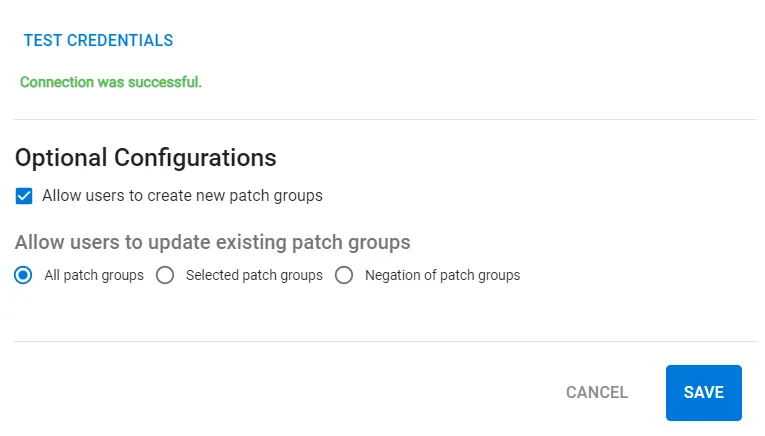Click the green 'Connection was successful.' message
This screenshot has height=436, width=765.
tap(111, 82)
